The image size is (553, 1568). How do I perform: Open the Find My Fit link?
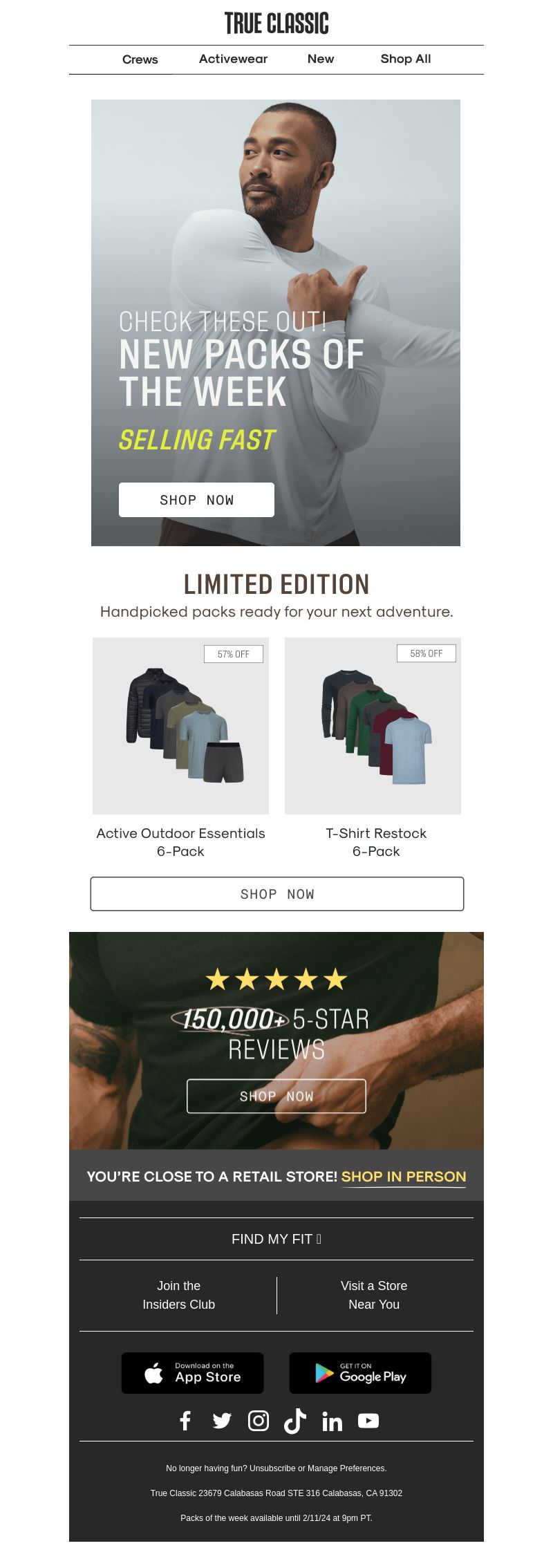pyautogui.click(x=276, y=1239)
